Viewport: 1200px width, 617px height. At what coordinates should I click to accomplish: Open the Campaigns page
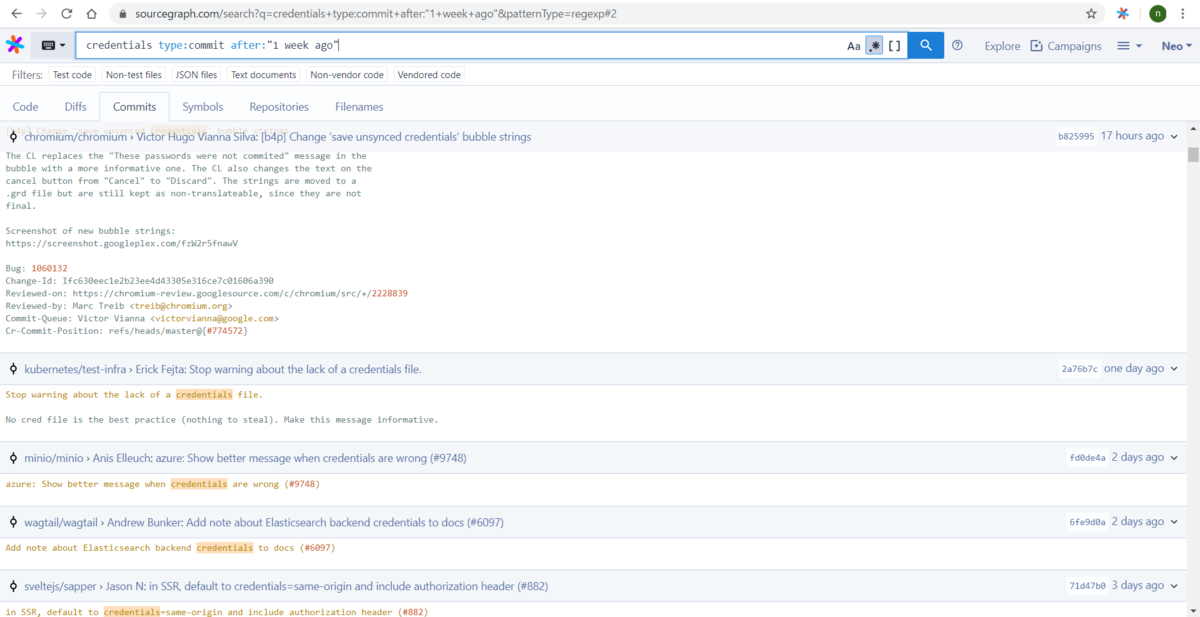pyautogui.click(x=1066, y=46)
